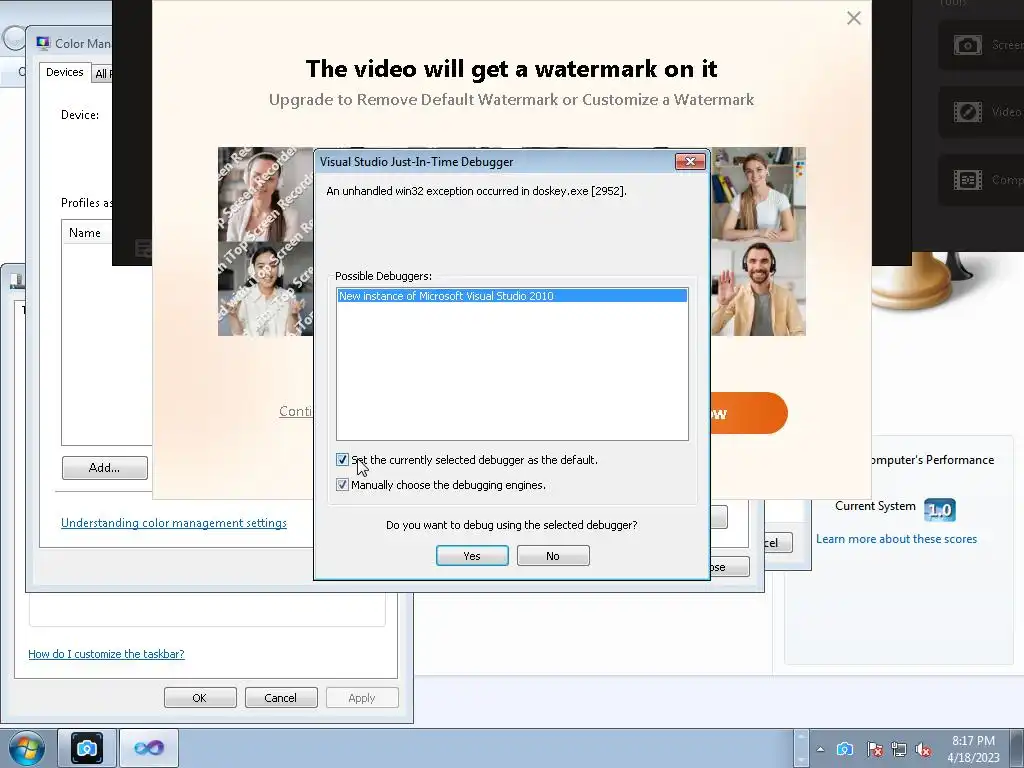Open Learn more about these scores link
The width and height of the screenshot is (1024, 768).
click(x=896, y=539)
